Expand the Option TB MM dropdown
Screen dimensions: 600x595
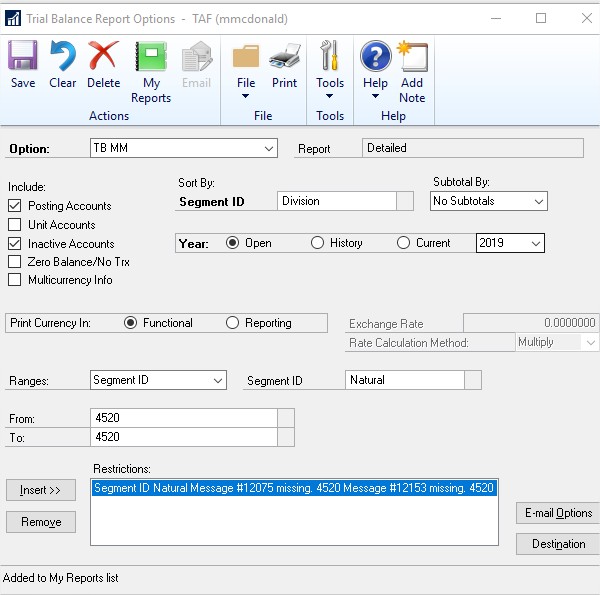click(x=269, y=148)
